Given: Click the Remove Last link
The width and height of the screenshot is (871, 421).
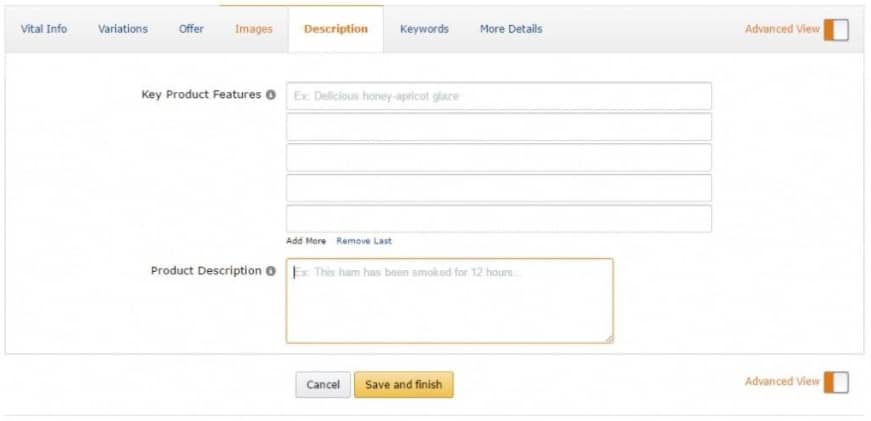Looking at the screenshot, I should click(x=364, y=241).
